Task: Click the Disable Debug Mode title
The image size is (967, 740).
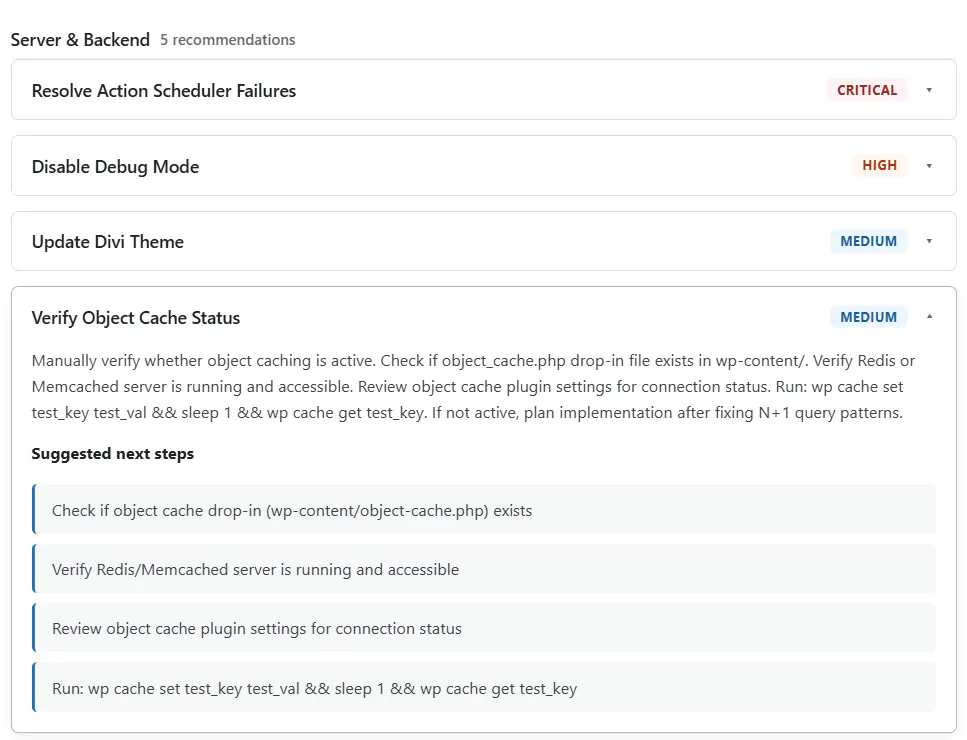Action: point(115,166)
